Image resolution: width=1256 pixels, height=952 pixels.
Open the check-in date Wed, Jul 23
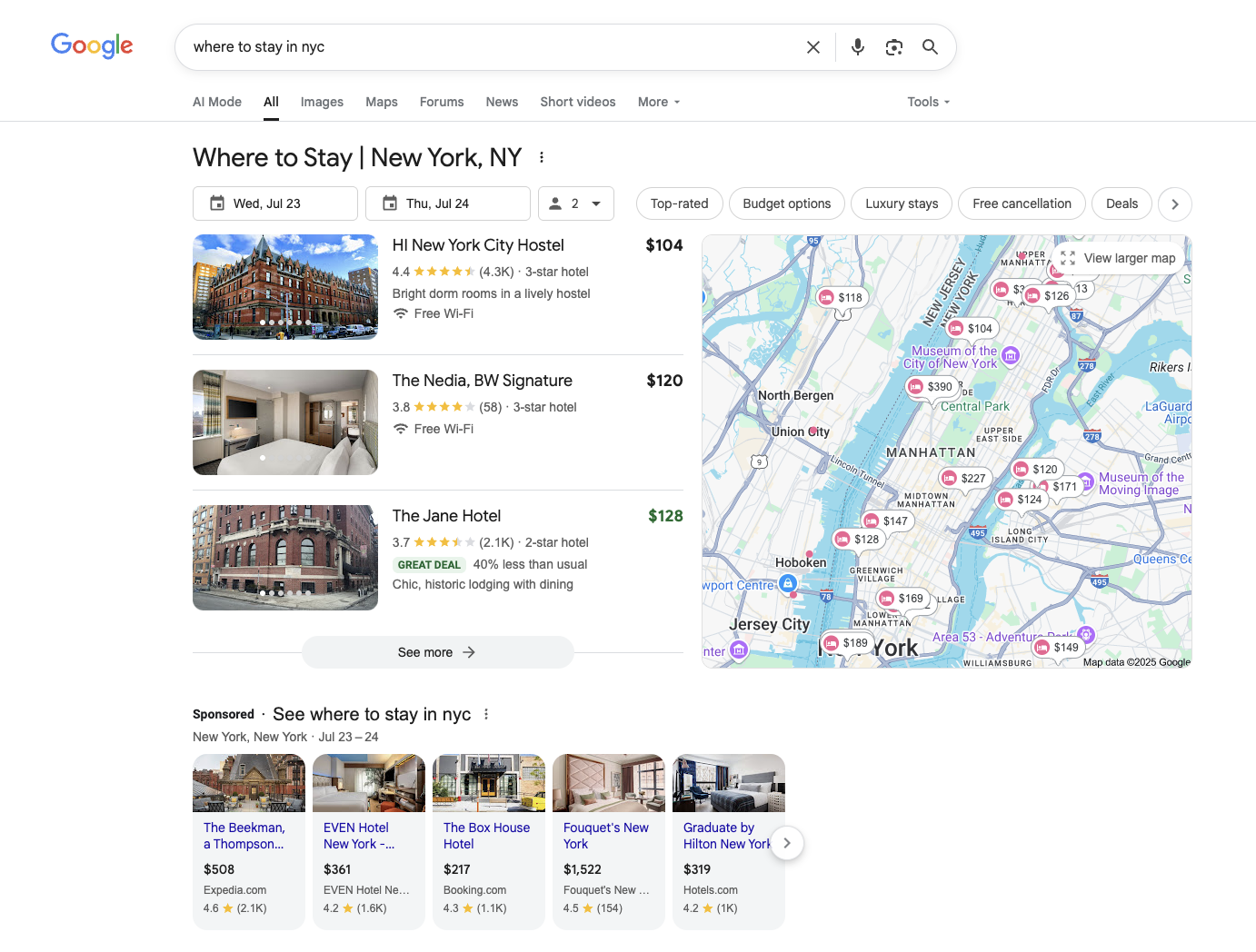pos(275,203)
